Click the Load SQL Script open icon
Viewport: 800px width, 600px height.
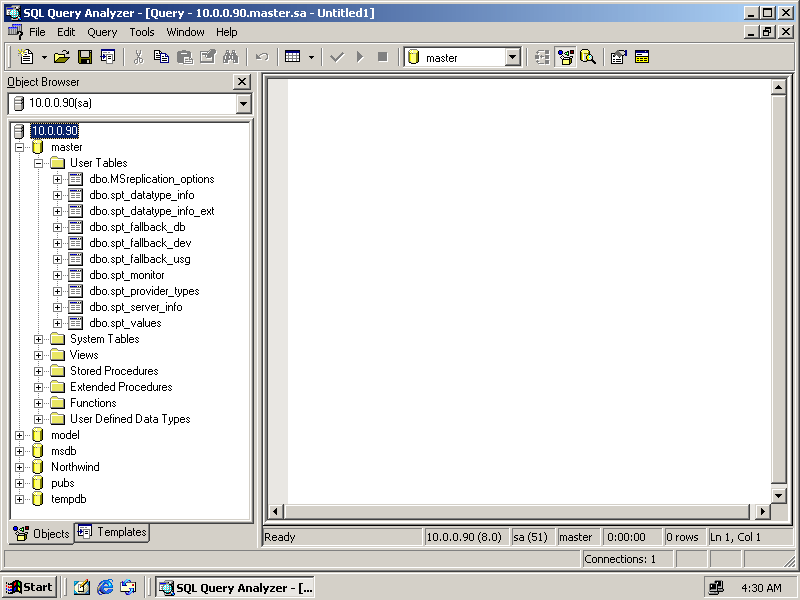62,57
